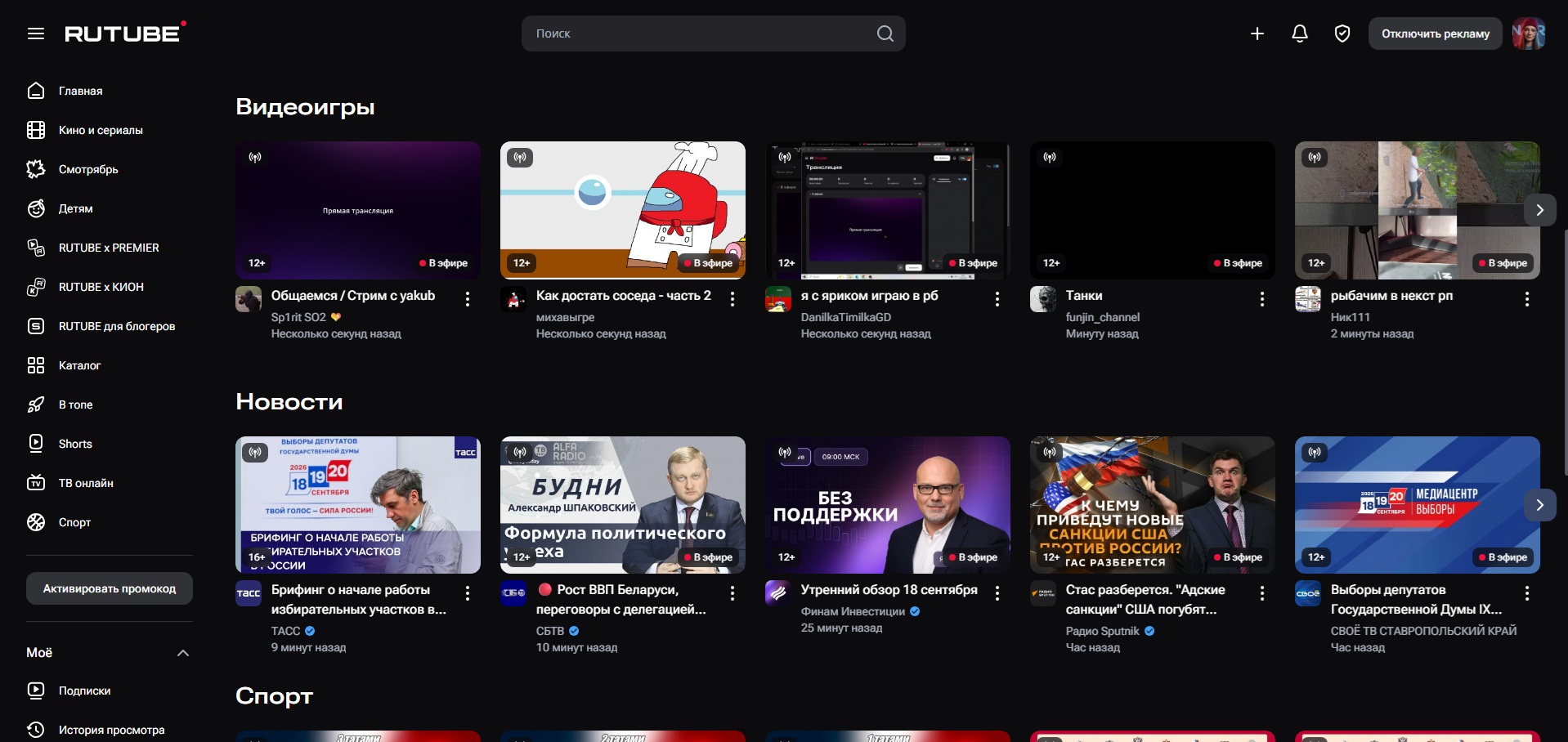The image size is (1568, 742).
Task: Click Отключить рекламу button
Action: 1436,34
